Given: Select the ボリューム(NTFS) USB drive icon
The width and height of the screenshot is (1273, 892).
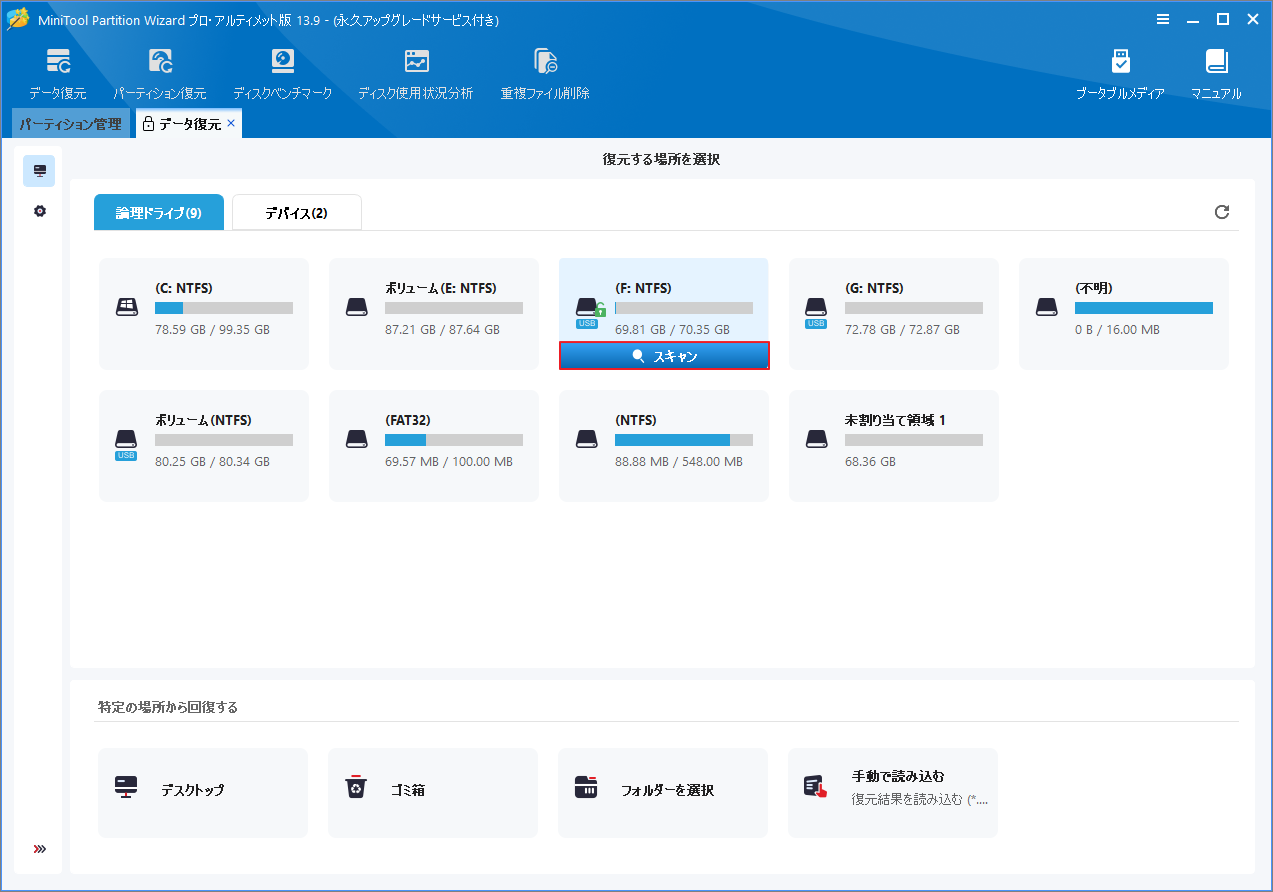Looking at the screenshot, I should point(127,444).
